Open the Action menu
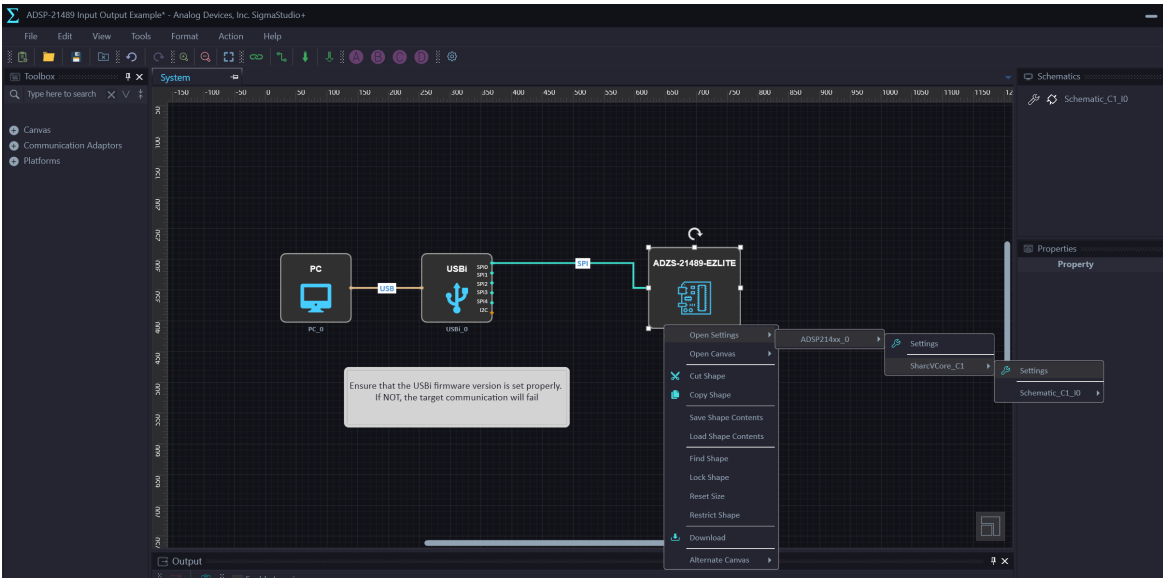 (x=231, y=36)
